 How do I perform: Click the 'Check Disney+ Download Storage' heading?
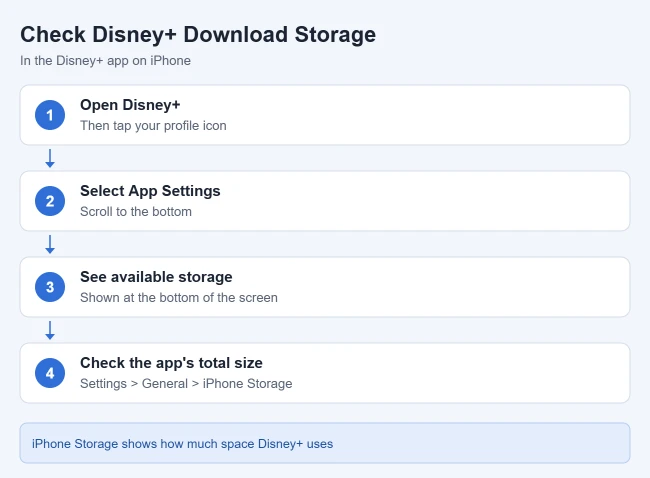click(198, 34)
